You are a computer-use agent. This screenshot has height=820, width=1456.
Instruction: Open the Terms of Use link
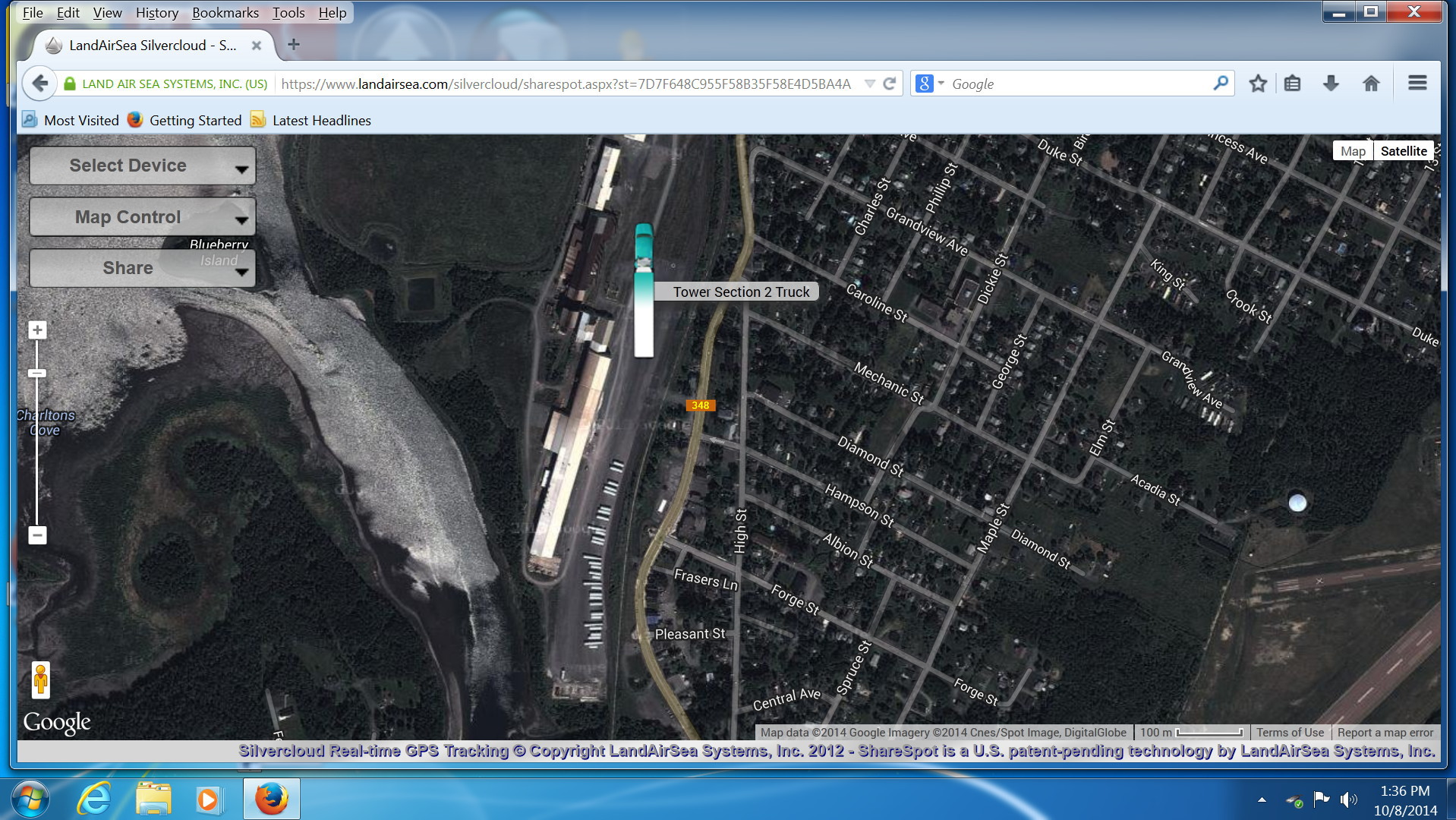[1289, 733]
